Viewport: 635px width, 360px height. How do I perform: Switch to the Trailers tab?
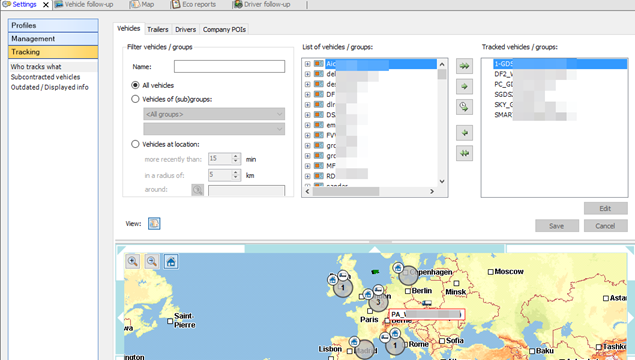coord(158,29)
